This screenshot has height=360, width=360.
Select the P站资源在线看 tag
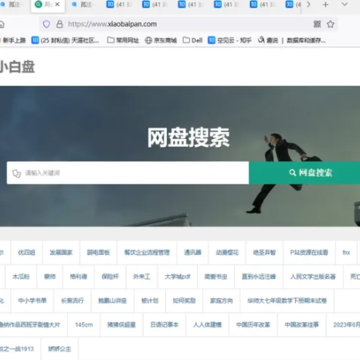(309, 252)
